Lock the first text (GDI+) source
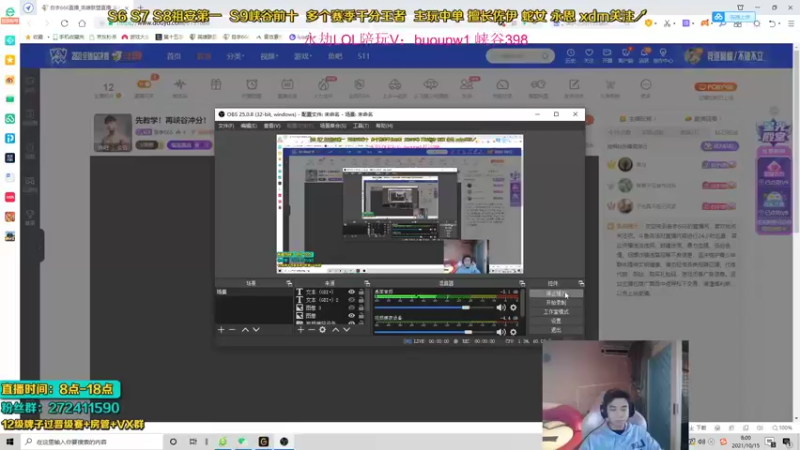The width and height of the screenshot is (800, 450). coord(361,292)
